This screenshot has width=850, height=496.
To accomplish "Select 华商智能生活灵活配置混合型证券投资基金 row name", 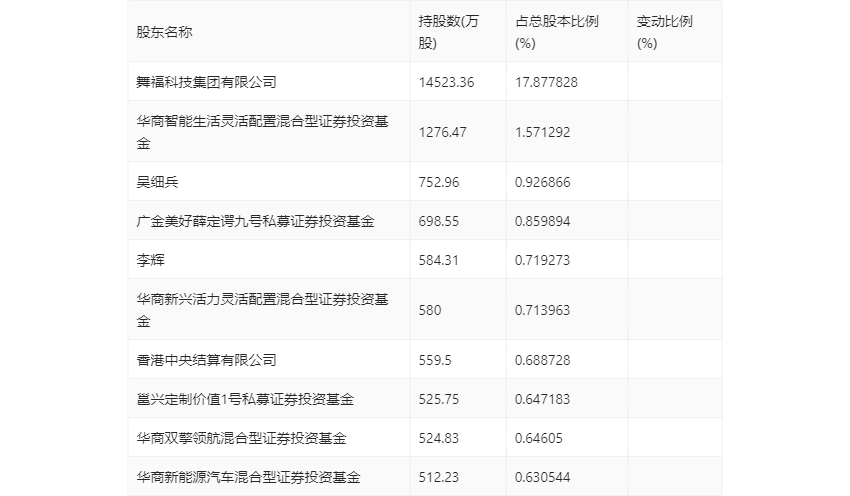I will (x=262, y=132).
